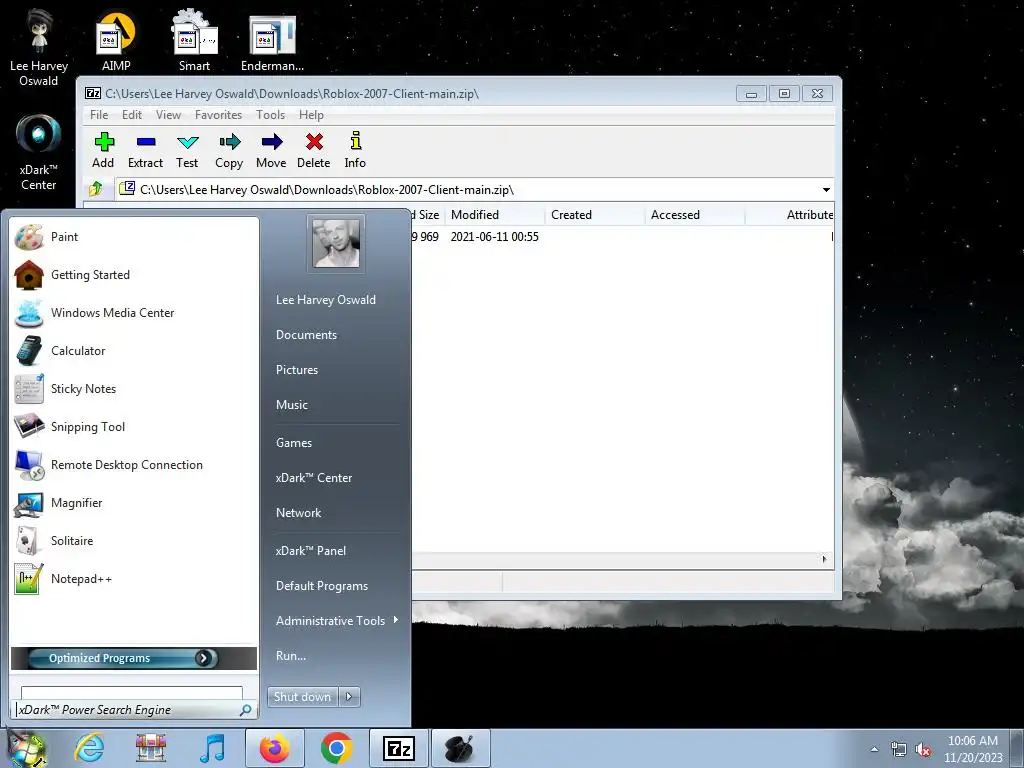The image size is (1024, 768).
Task: Open Calculator from Start menu
Action: pos(134,351)
